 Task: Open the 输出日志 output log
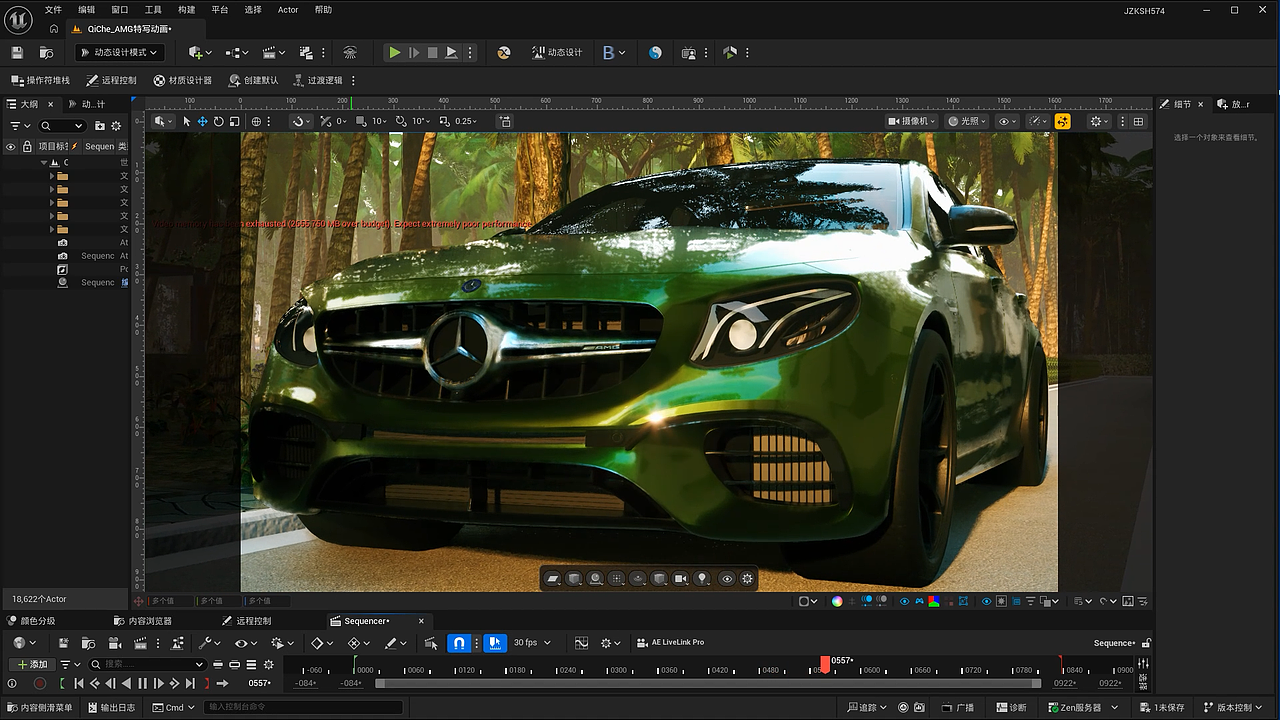[111, 707]
